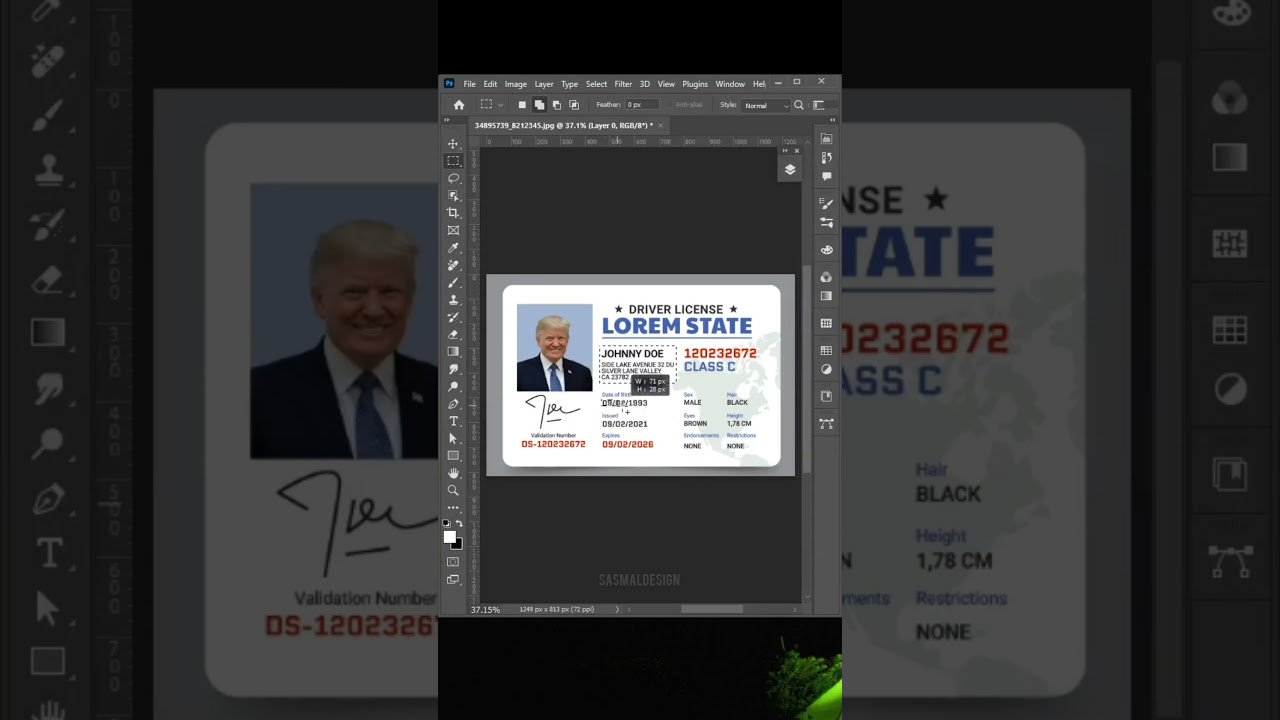Close the 34895739_8212345.jpg document tab
The width and height of the screenshot is (1280, 720).
point(660,126)
